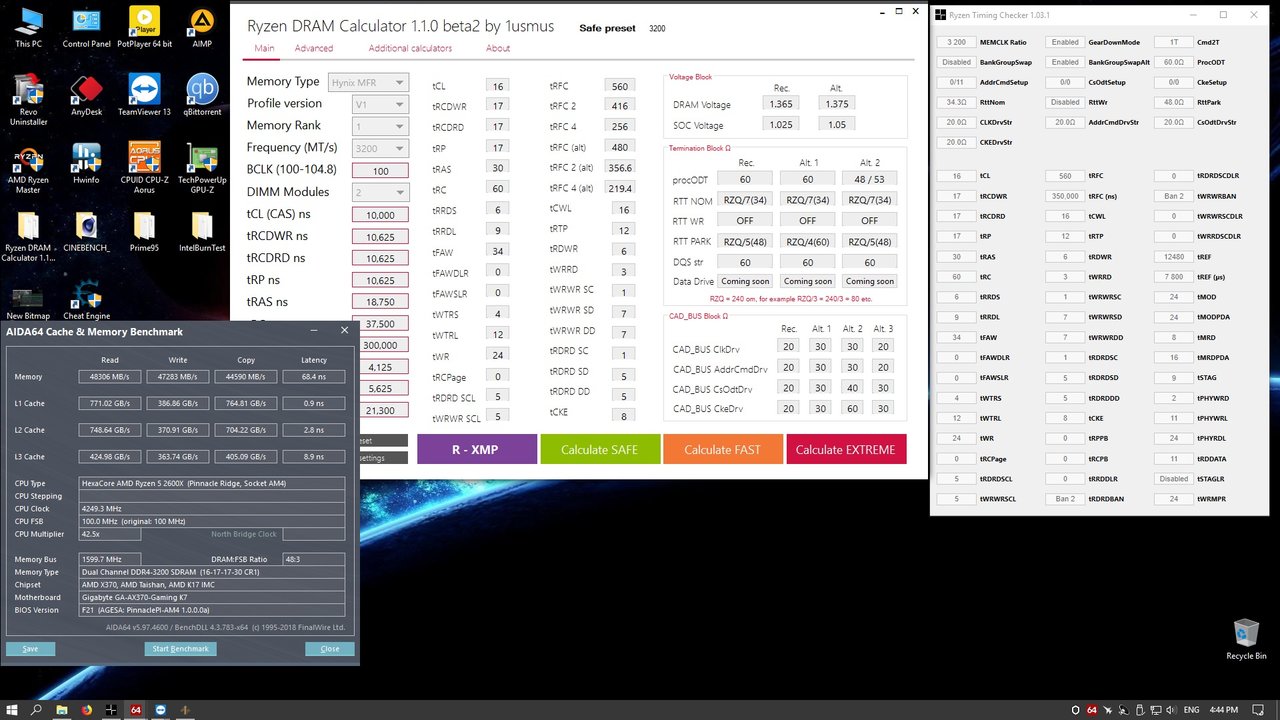The height and width of the screenshot is (720, 1280).
Task: Open TechPowerUp GPU-Z desktop icon
Action: (202, 168)
